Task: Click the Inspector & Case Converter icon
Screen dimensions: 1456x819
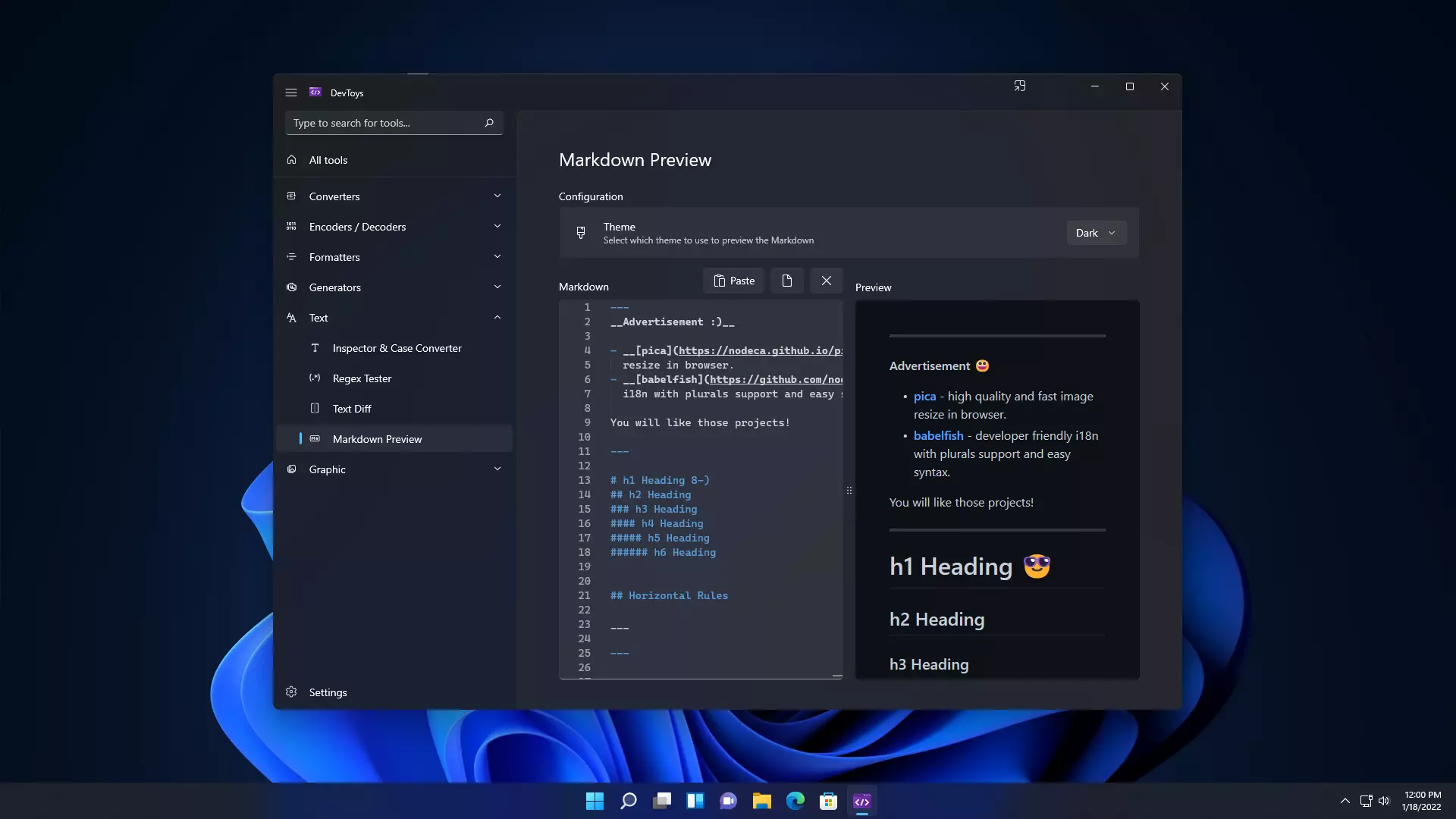Action: coord(315,347)
